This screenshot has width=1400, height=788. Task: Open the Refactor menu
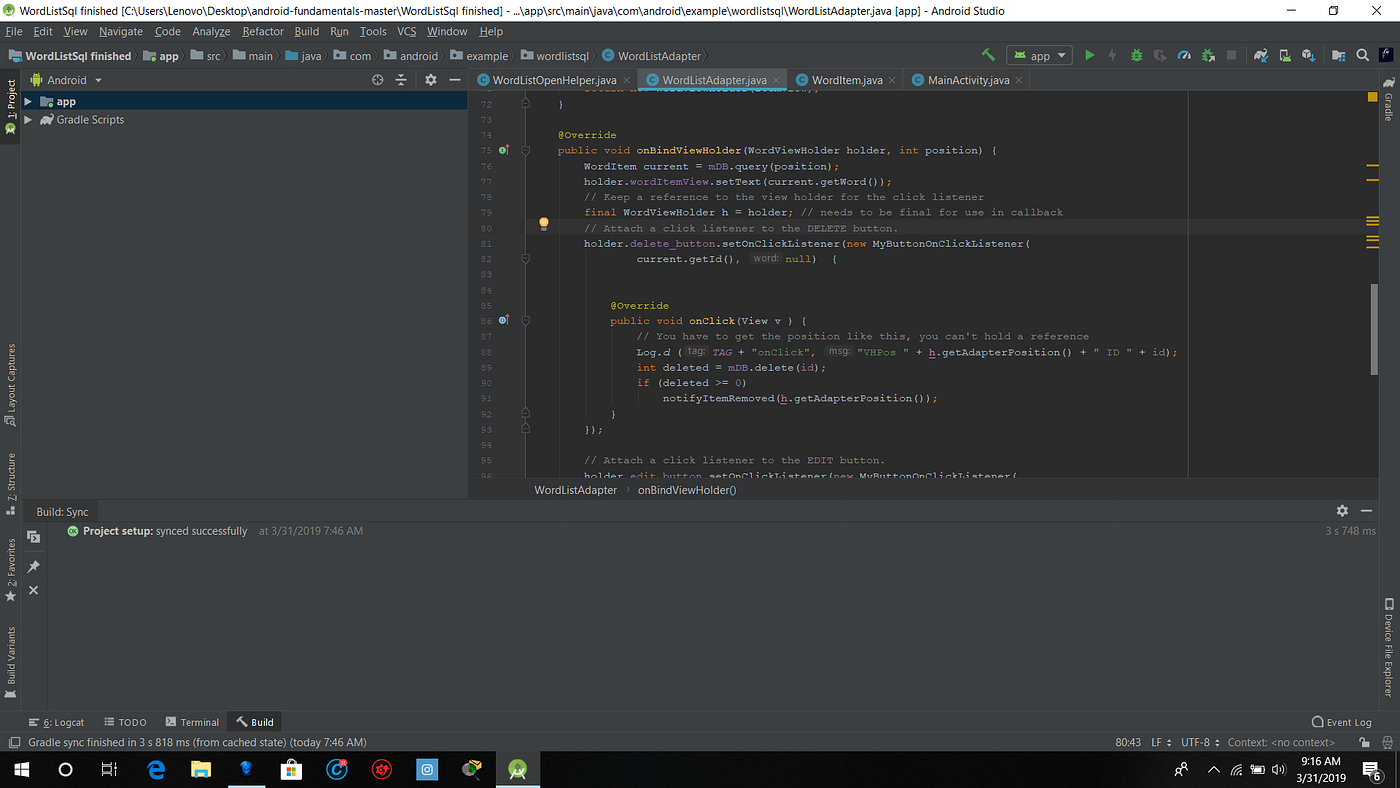click(262, 31)
